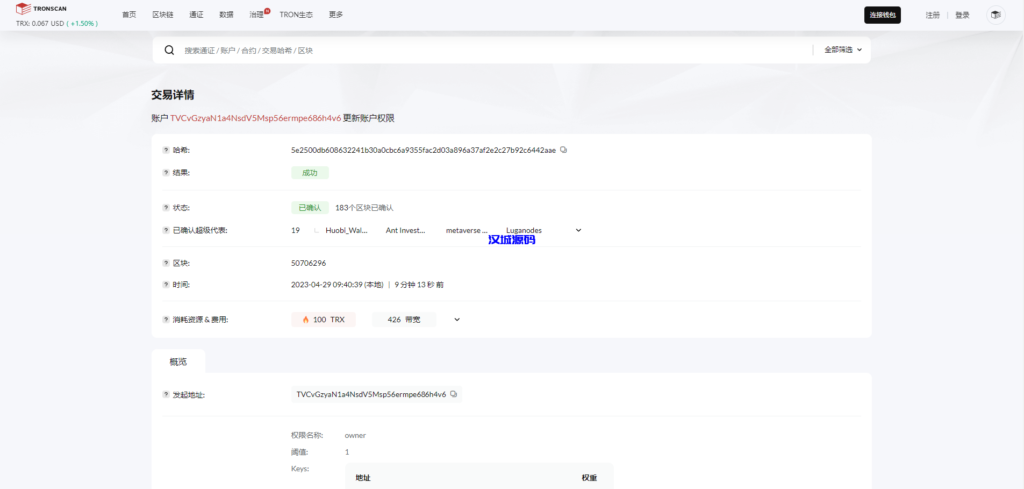The height and width of the screenshot is (489, 1024).
Task: Click the 183个区块已确认 text
Action: 364,208
